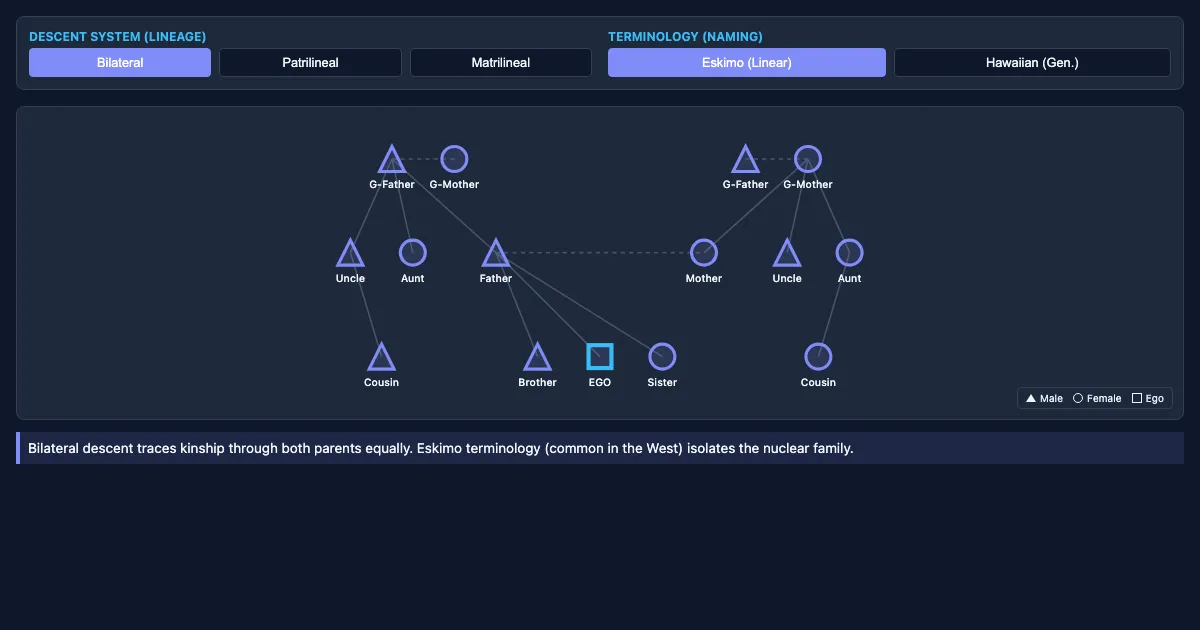
Task: Click the Brother triangle node
Action: click(537, 358)
